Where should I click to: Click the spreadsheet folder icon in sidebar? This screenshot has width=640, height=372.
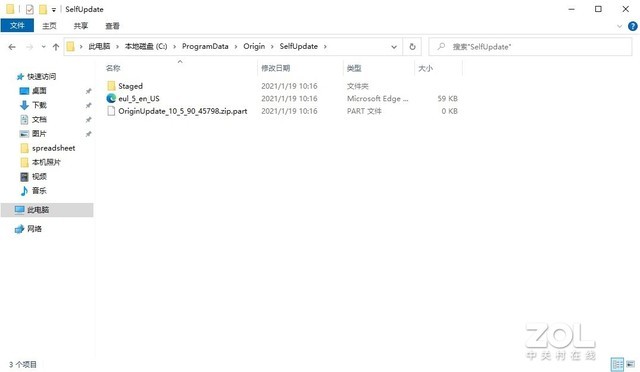coord(24,148)
